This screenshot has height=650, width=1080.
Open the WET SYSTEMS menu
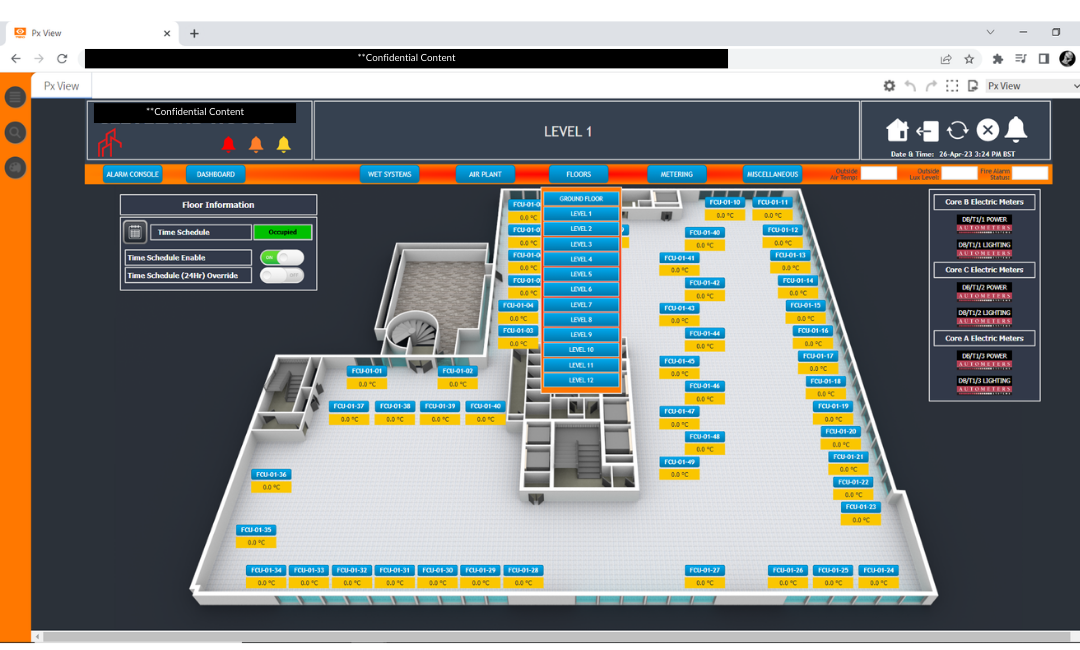click(x=389, y=173)
